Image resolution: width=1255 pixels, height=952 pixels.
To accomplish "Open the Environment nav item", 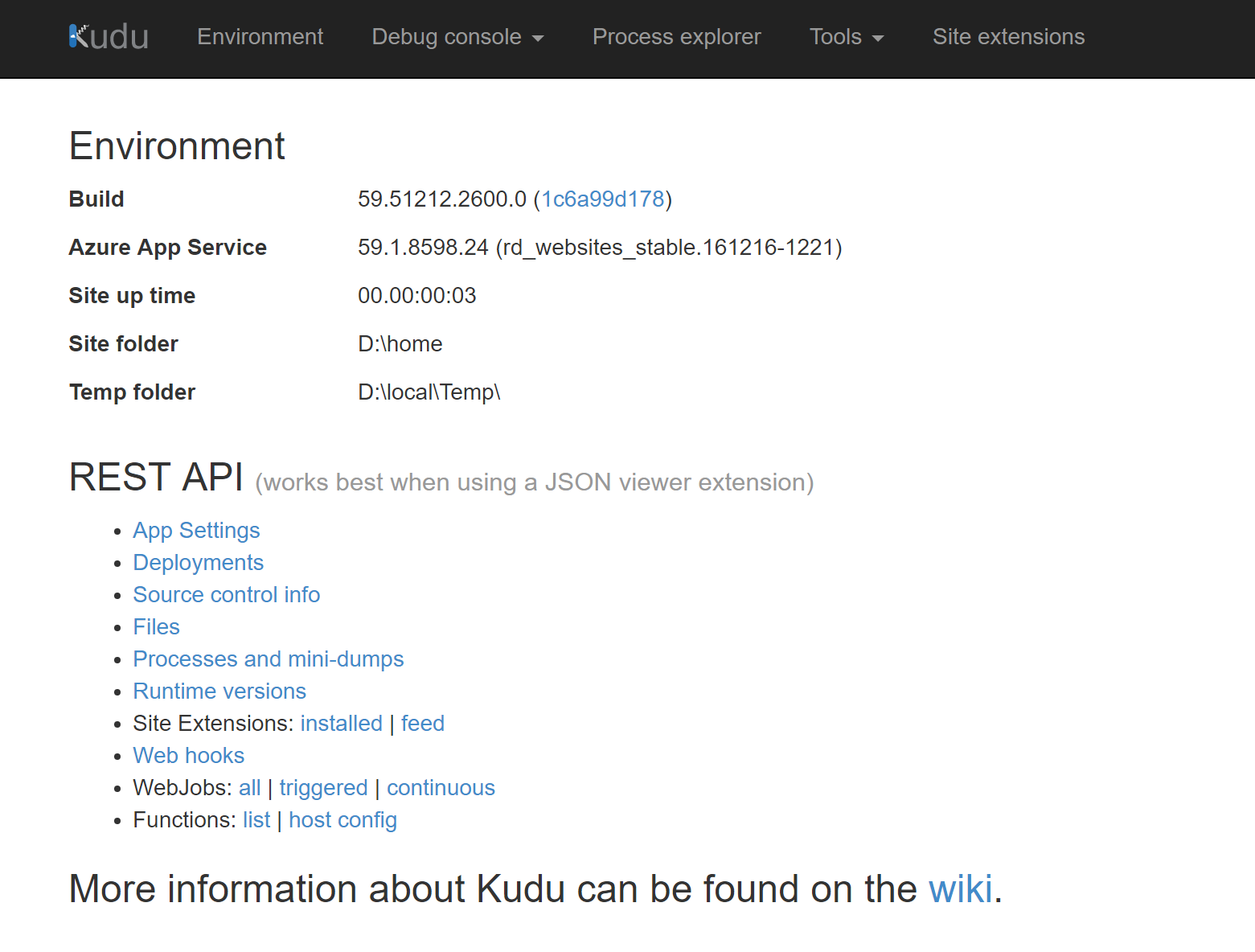I will [x=260, y=37].
